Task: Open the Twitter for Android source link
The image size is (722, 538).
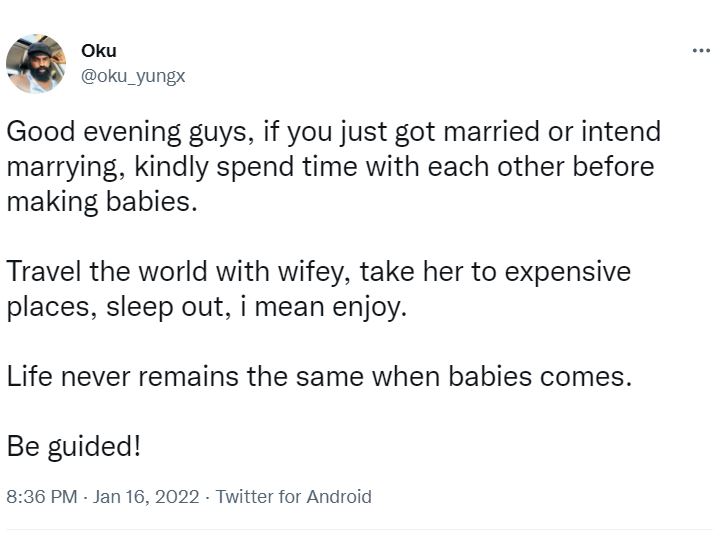Action: [294, 497]
